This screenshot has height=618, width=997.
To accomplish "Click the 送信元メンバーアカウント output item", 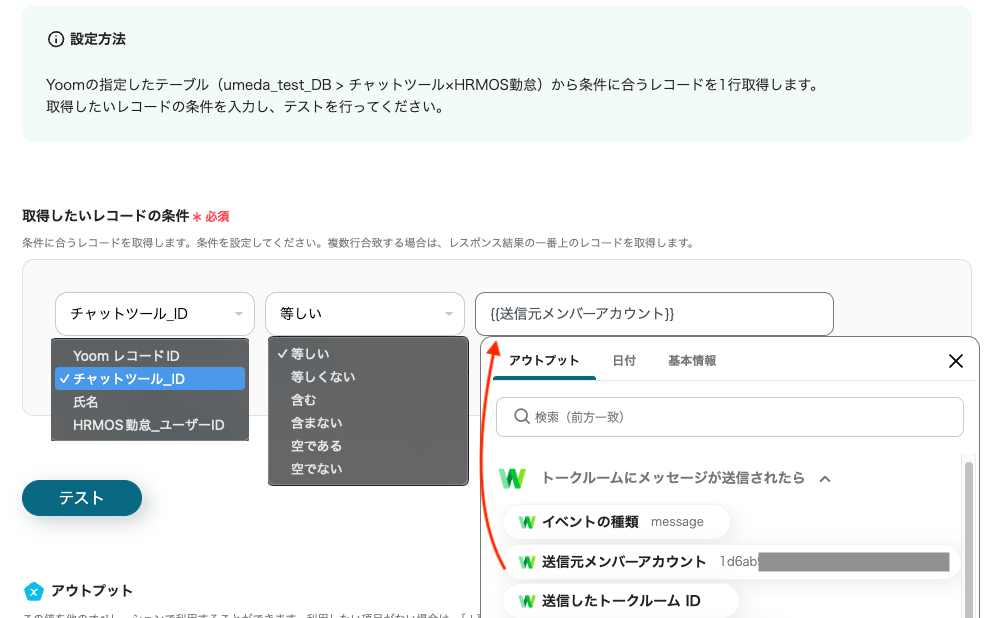I will point(624,562).
